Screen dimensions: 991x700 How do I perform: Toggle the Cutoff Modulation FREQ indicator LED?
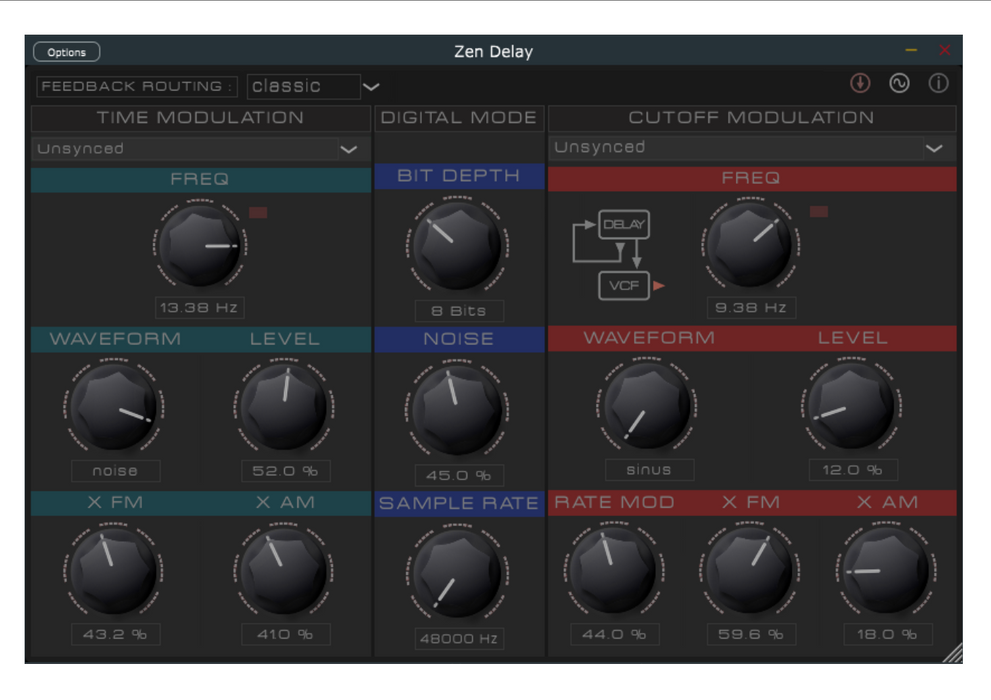pos(819,212)
